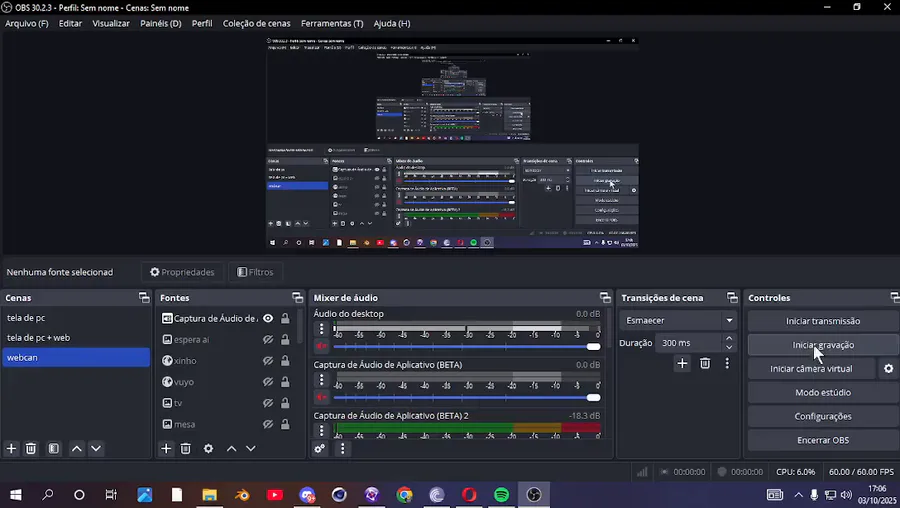The height and width of the screenshot is (508, 900).
Task: Open source properties gear in Fontes toolbar
Action: point(208,448)
